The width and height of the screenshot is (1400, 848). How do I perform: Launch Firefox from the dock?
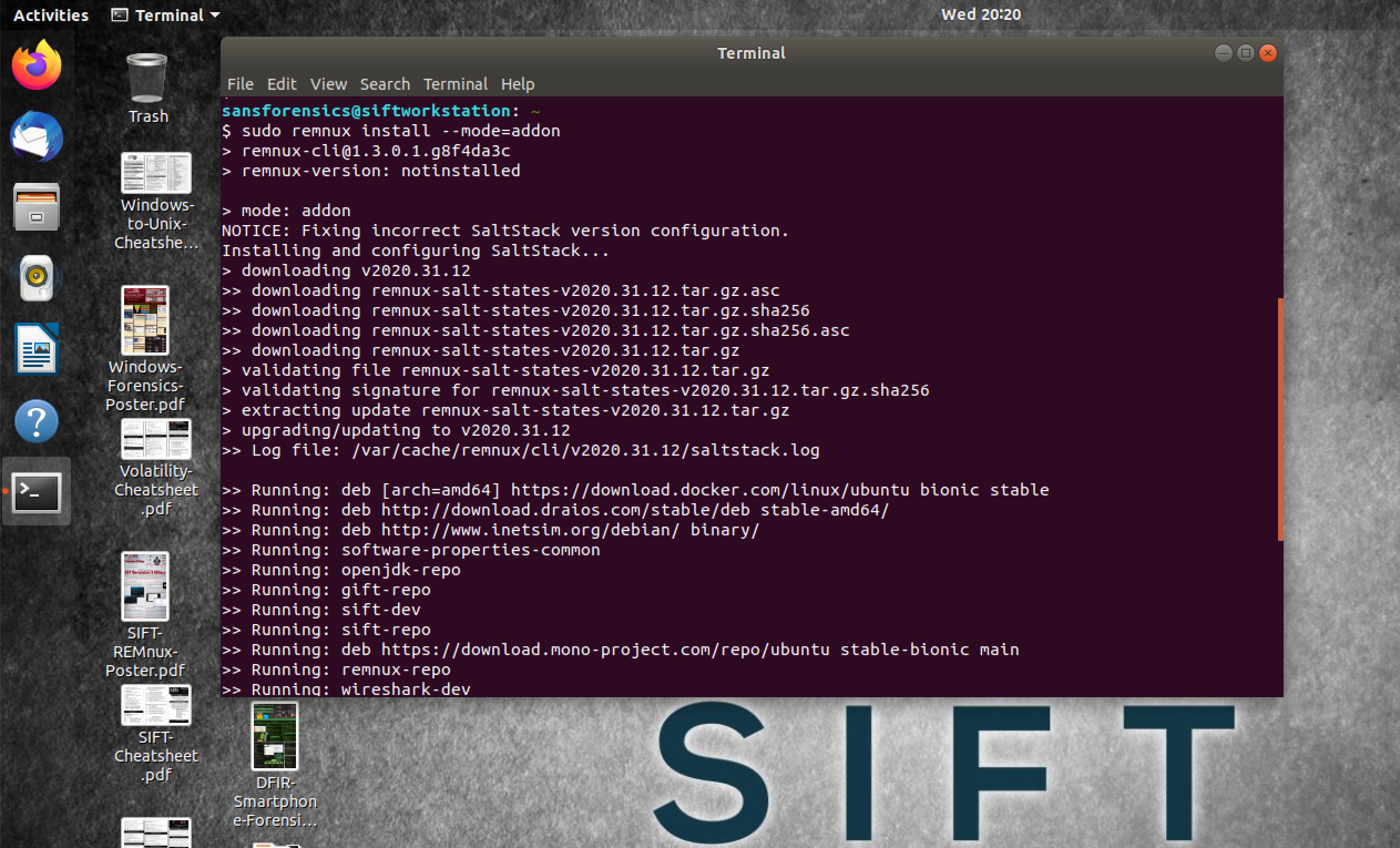coord(37,65)
